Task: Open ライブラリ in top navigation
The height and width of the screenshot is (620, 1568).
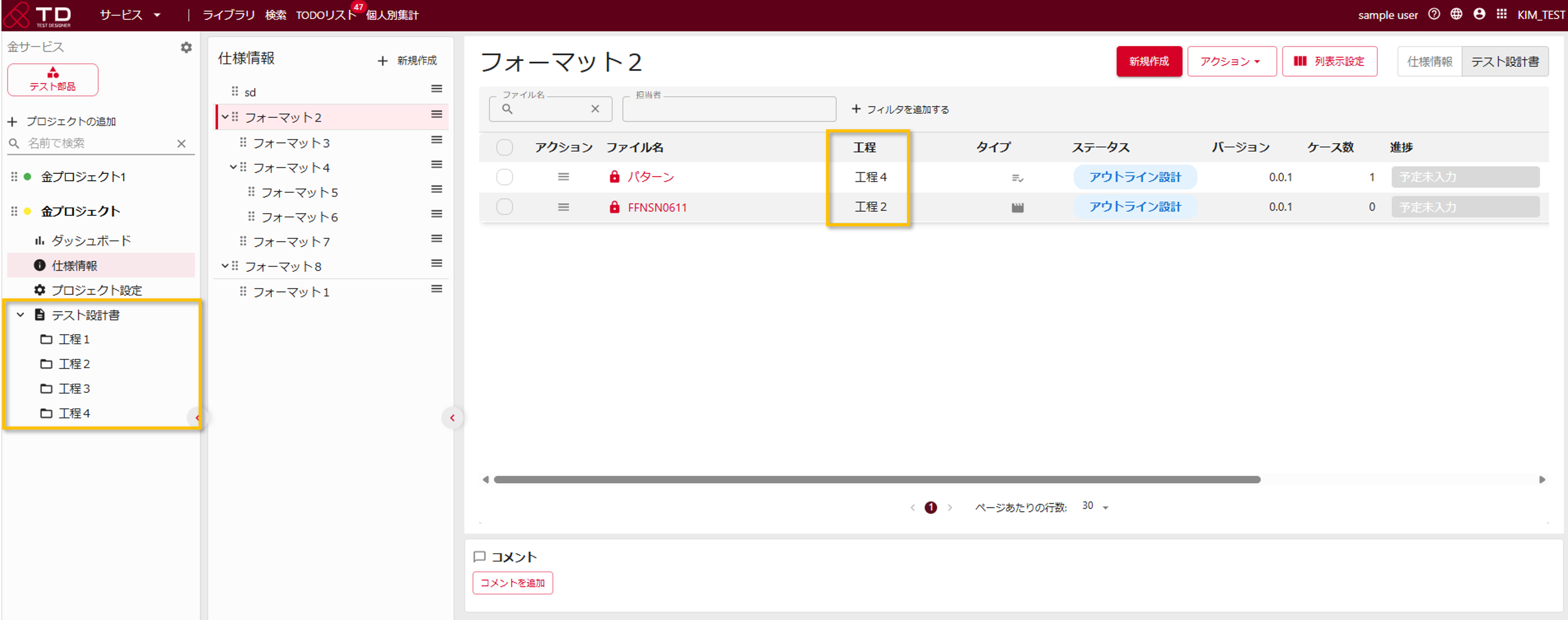Action: point(229,15)
